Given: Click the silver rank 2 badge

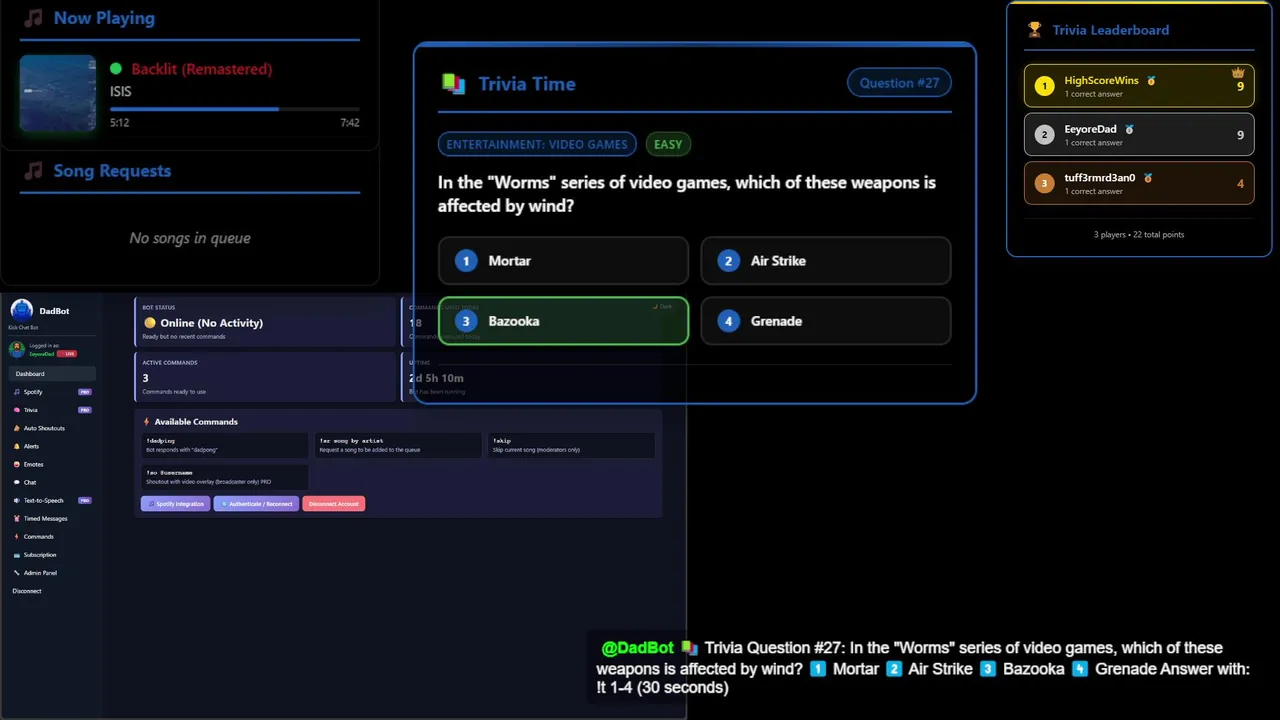Looking at the screenshot, I should pos(1044,135).
